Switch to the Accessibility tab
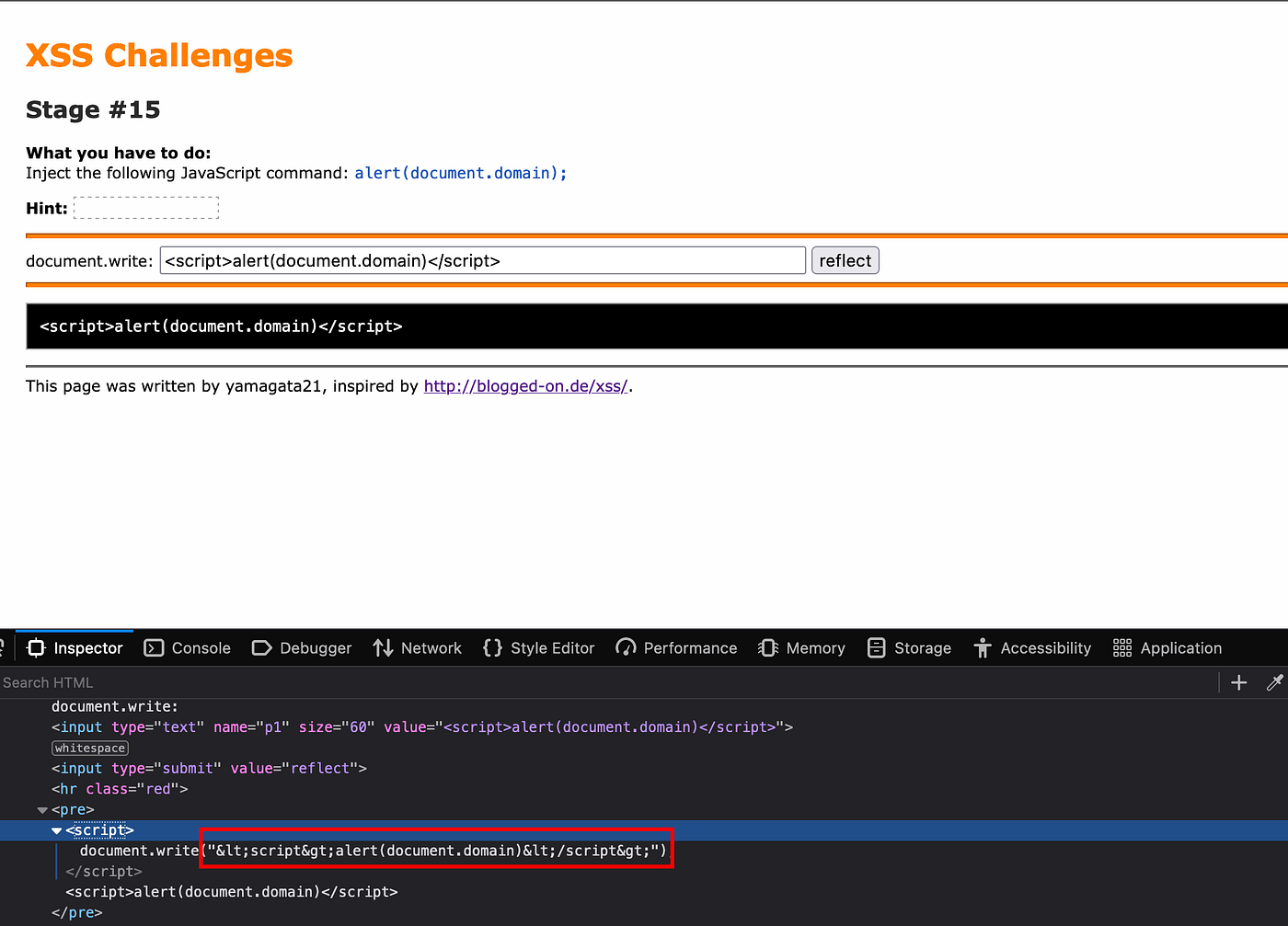The image size is (1288, 926). (x=1032, y=648)
